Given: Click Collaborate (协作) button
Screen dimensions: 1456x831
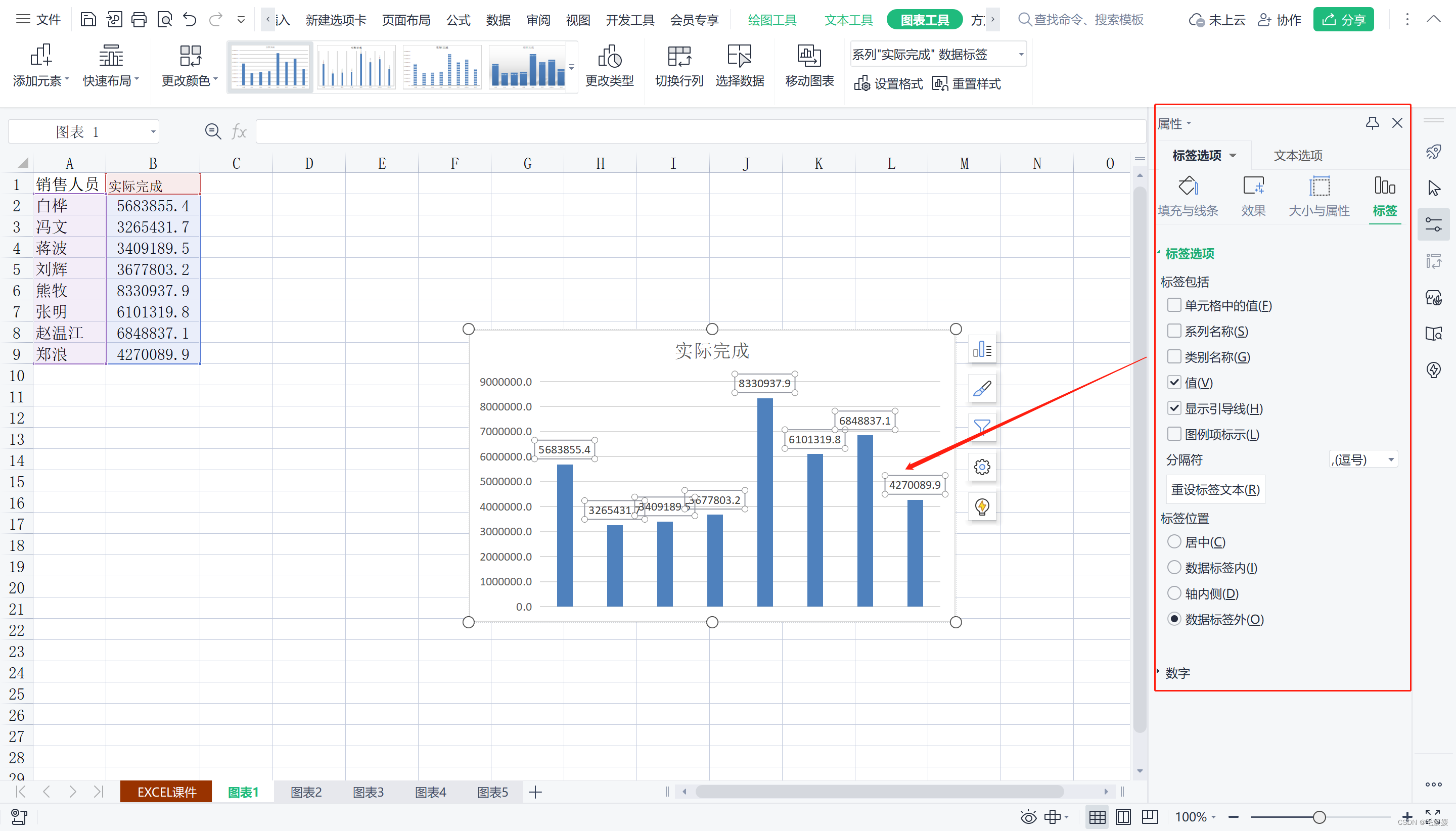Looking at the screenshot, I should point(1279,20).
